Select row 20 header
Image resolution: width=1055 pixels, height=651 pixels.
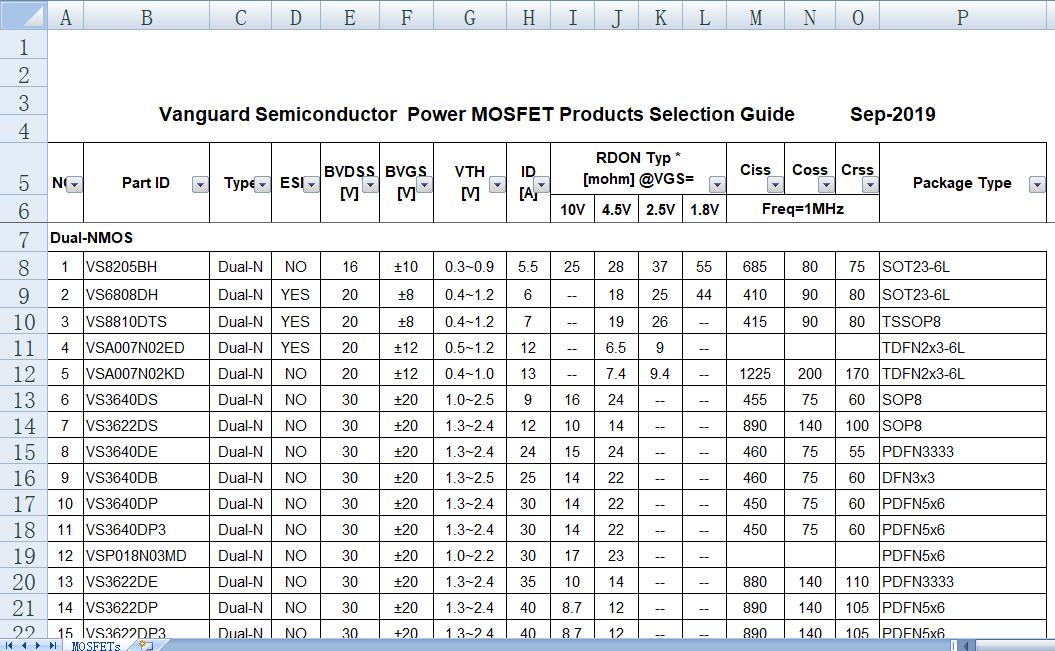pyautogui.click(x=24, y=581)
